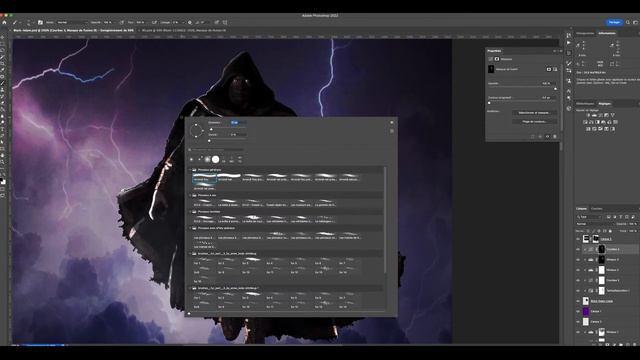640x360 pixels.
Task: Toggle lock all padlock in Layers panel
Action: 611,231
